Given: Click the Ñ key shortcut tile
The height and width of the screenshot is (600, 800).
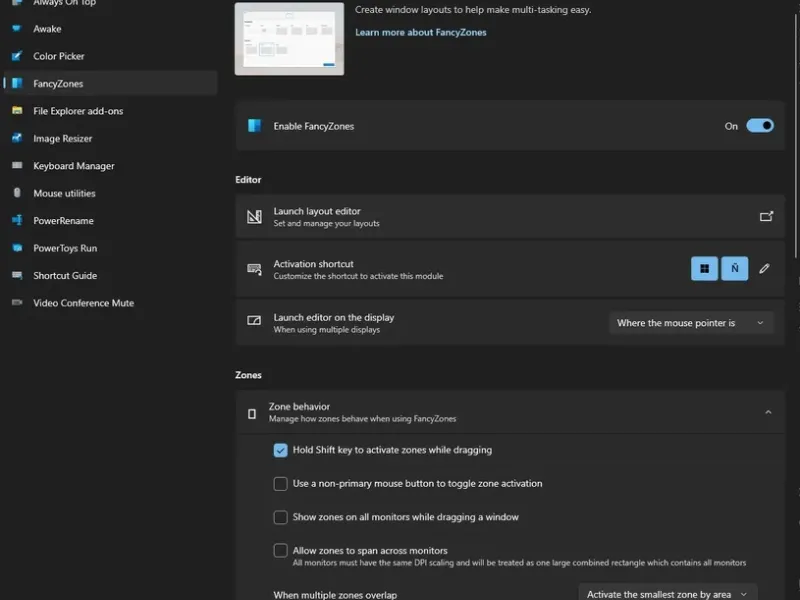Looking at the screenshot, I should tap(734, 268).
